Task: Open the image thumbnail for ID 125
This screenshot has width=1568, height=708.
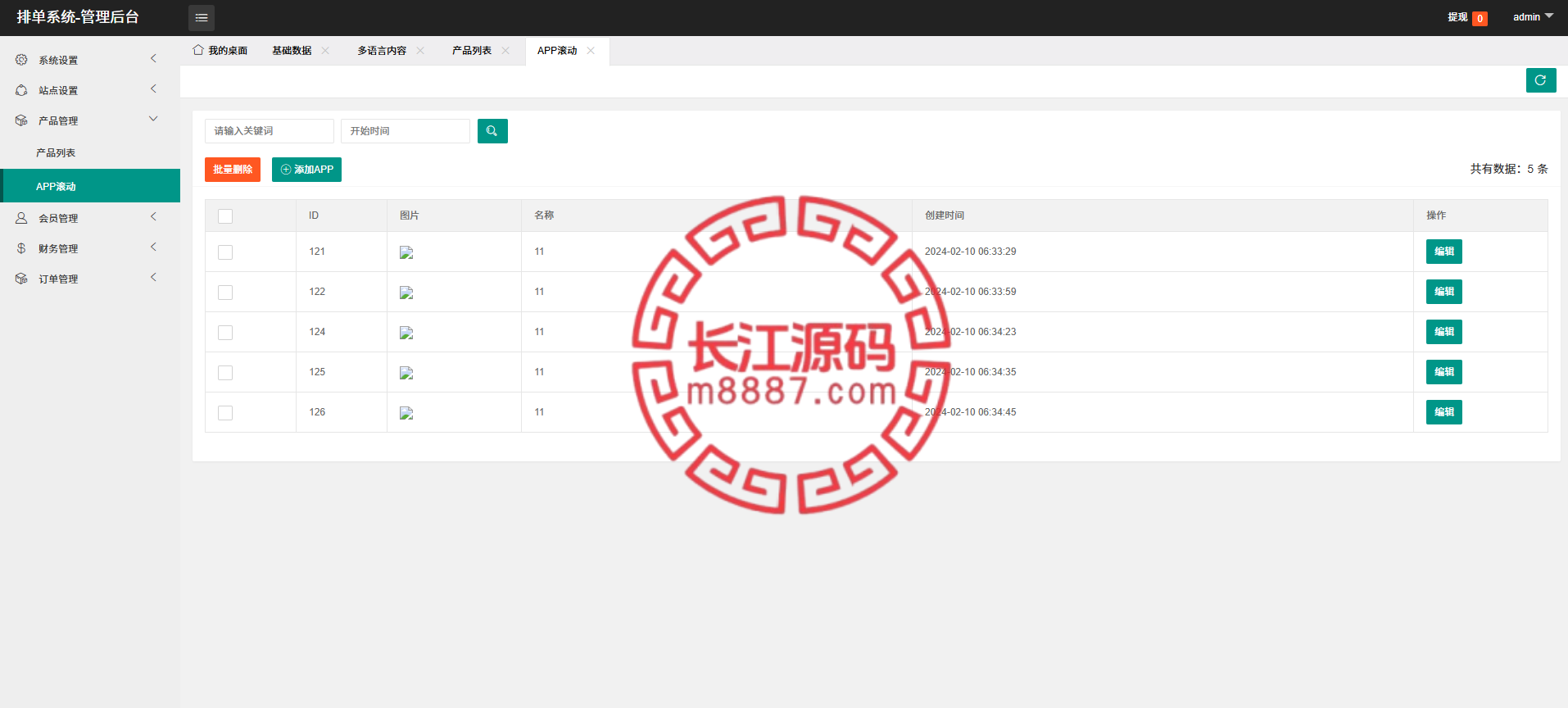Action: [x=406, y=373]
